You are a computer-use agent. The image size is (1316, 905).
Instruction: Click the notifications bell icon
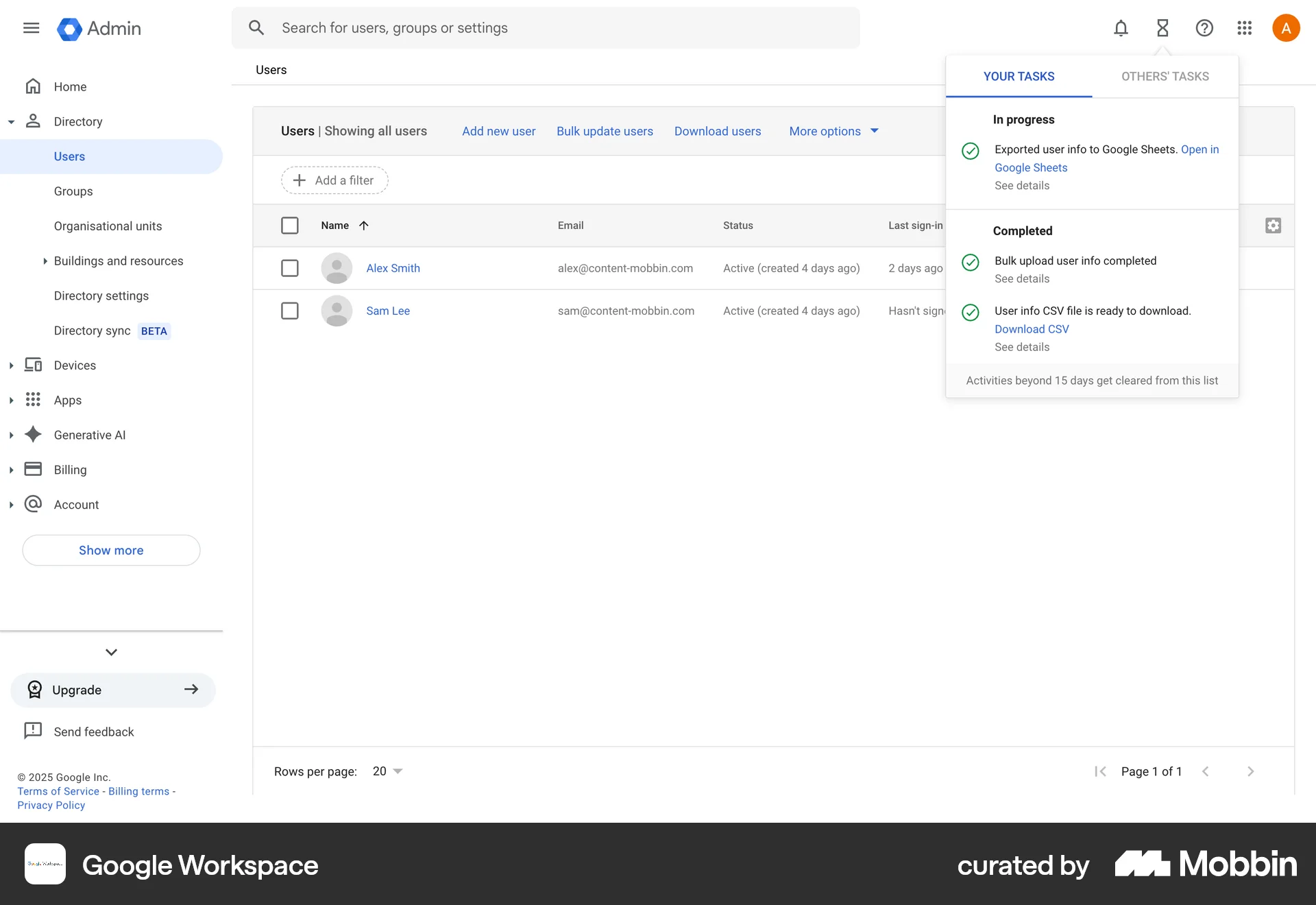[1120, 28]
